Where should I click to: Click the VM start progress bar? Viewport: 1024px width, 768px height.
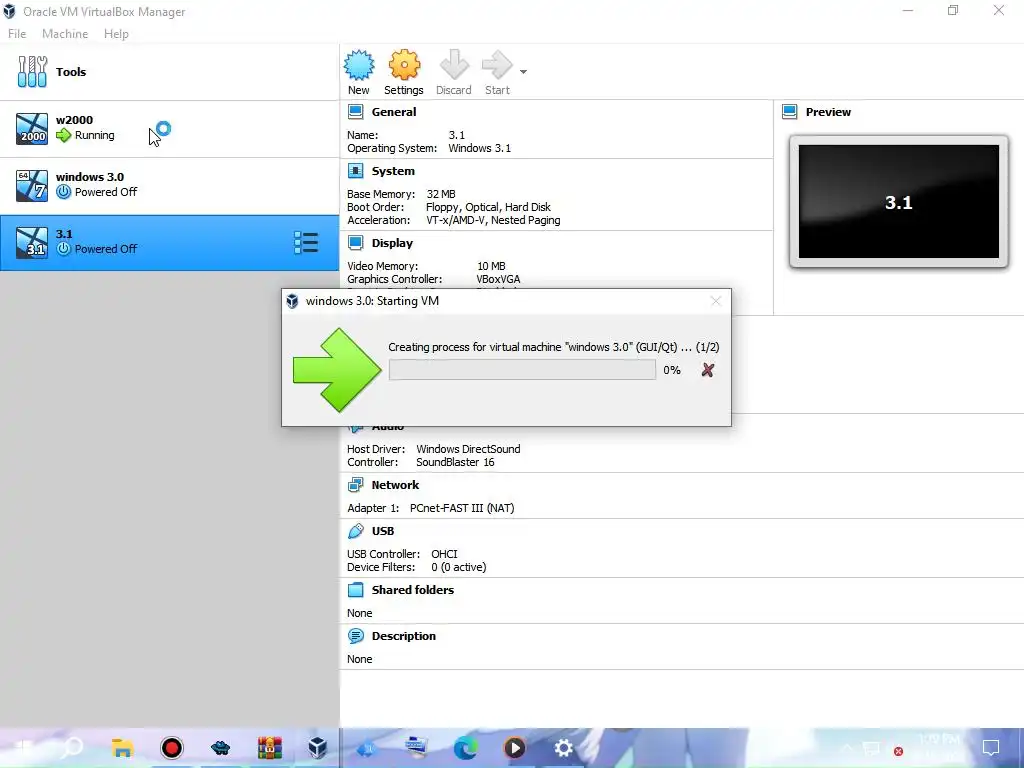522,370
